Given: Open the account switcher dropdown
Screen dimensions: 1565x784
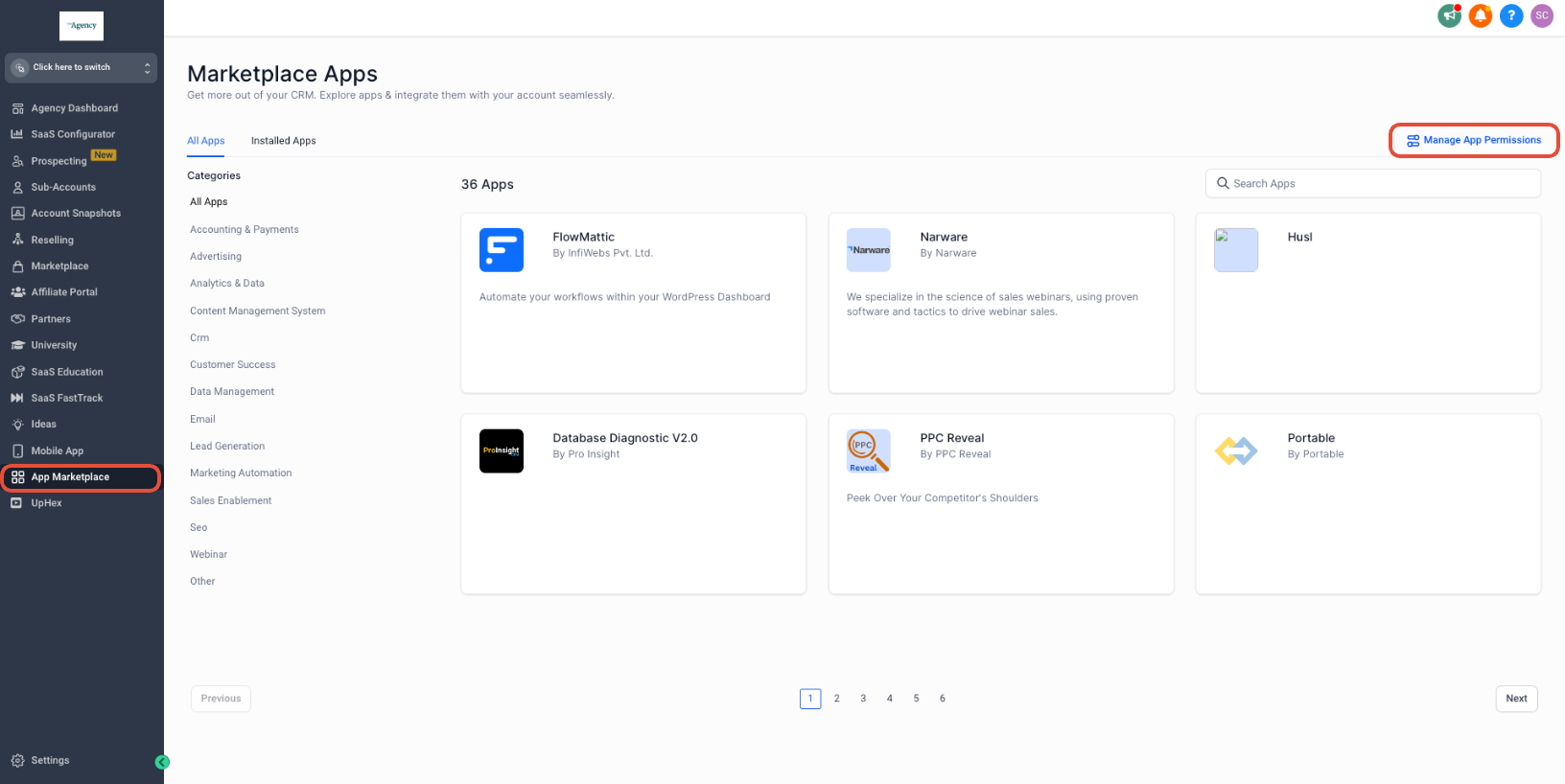Looking at the screenshot, I should (x=82, y=67).
